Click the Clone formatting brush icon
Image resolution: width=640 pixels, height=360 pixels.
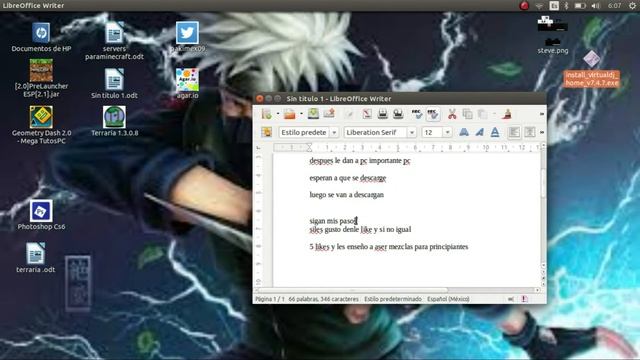point(507,114)
